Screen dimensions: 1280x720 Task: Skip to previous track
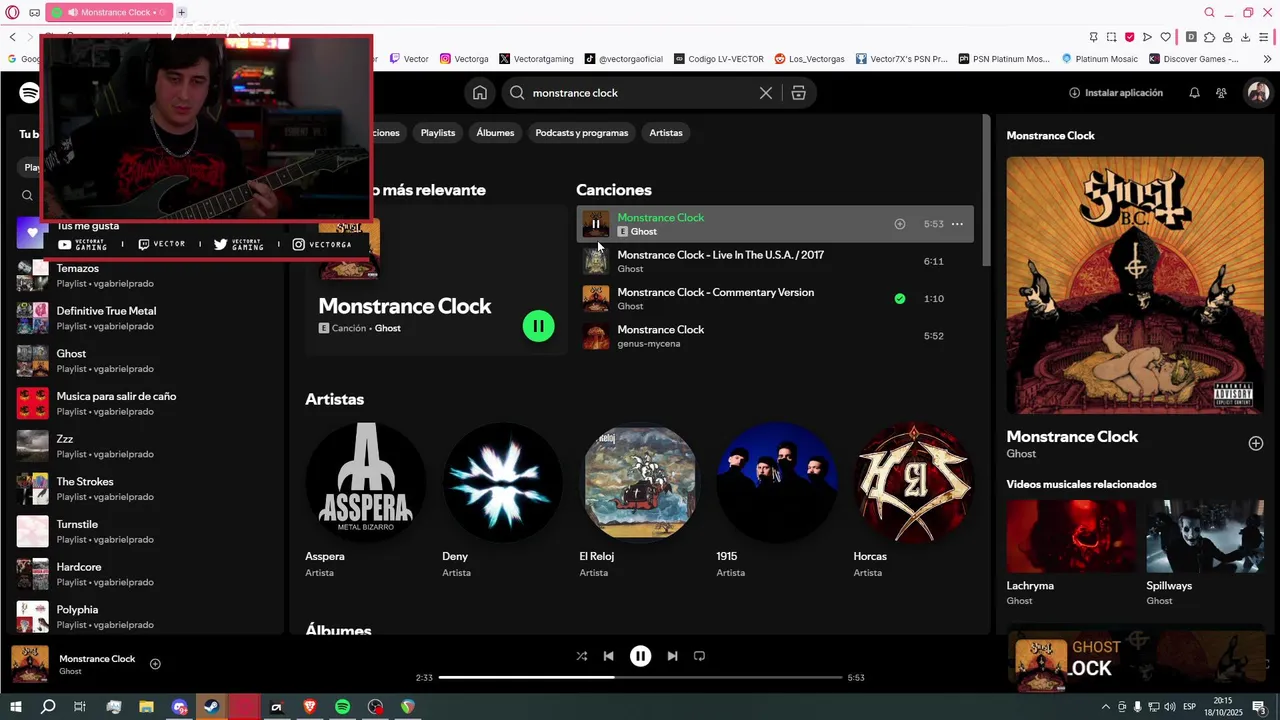[x=608, y=656]
